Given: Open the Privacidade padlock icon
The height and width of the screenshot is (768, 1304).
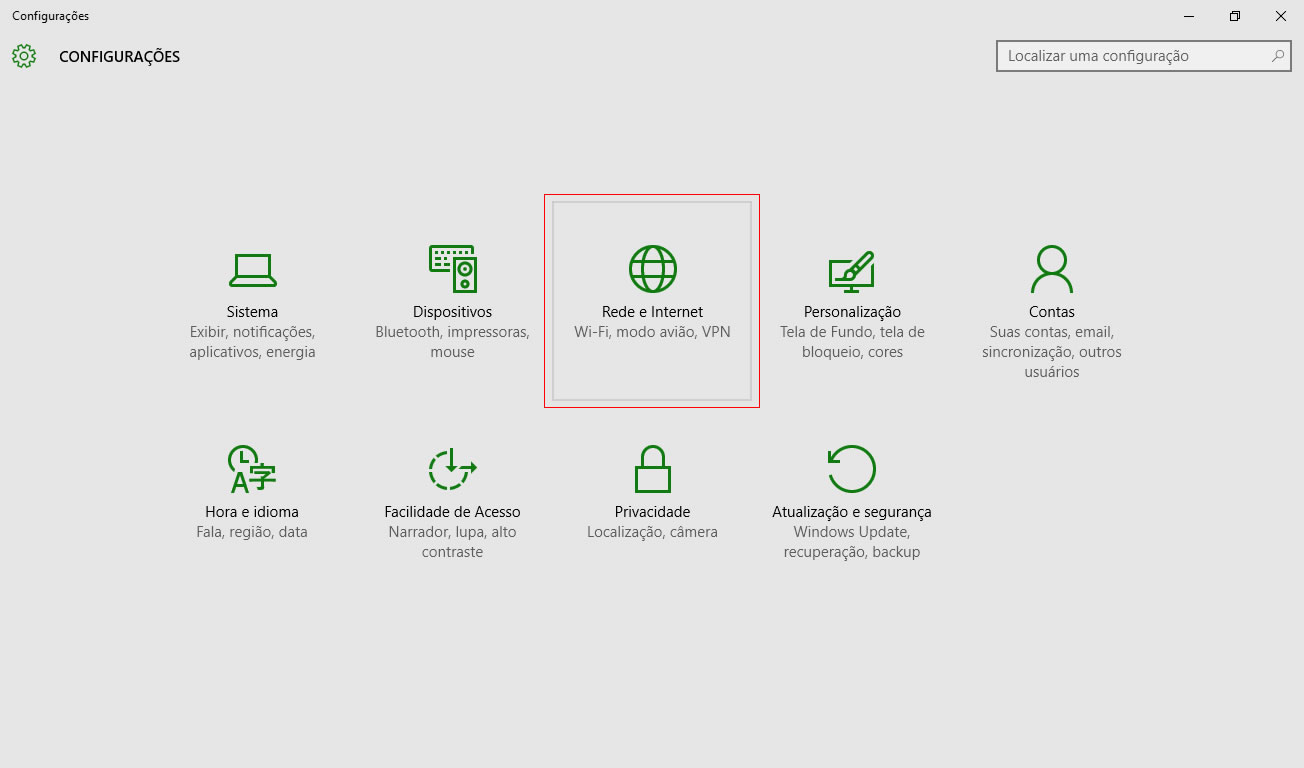Looking at the screenshot, I should click(x=652, y=468).
